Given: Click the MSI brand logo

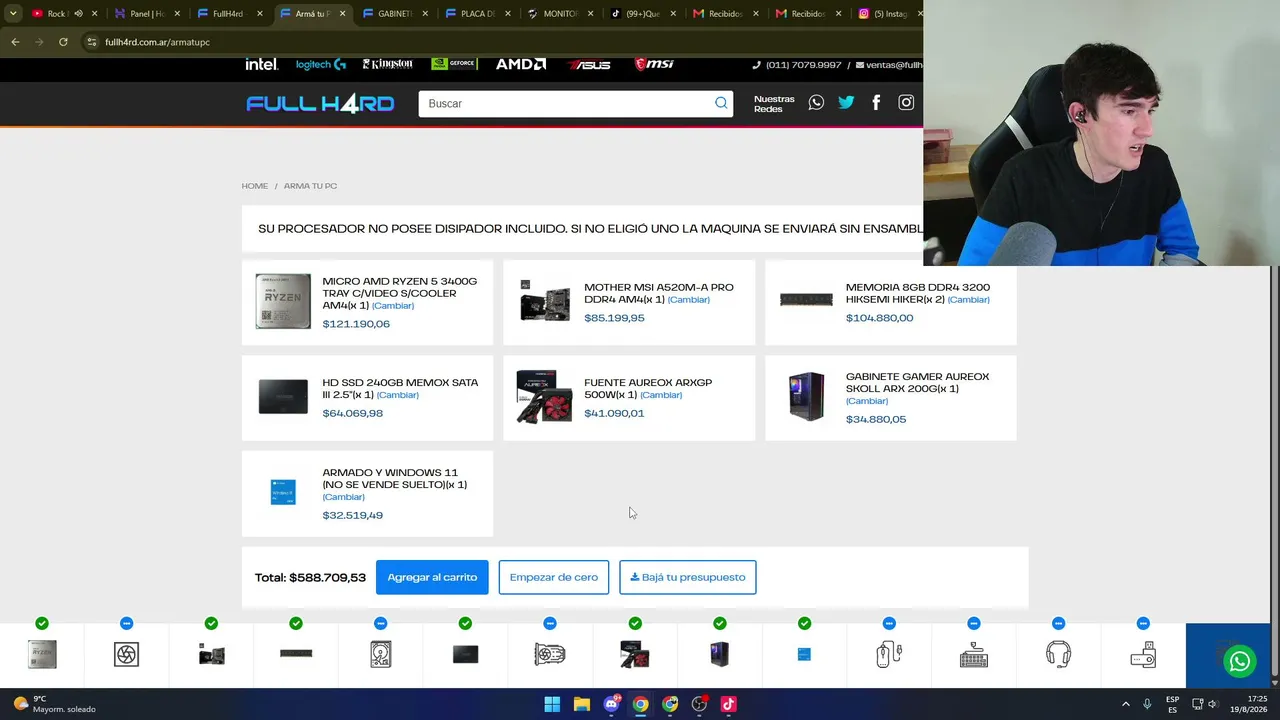Looking at the screenshot, I should pyautogui.click(x=654, y=64).
